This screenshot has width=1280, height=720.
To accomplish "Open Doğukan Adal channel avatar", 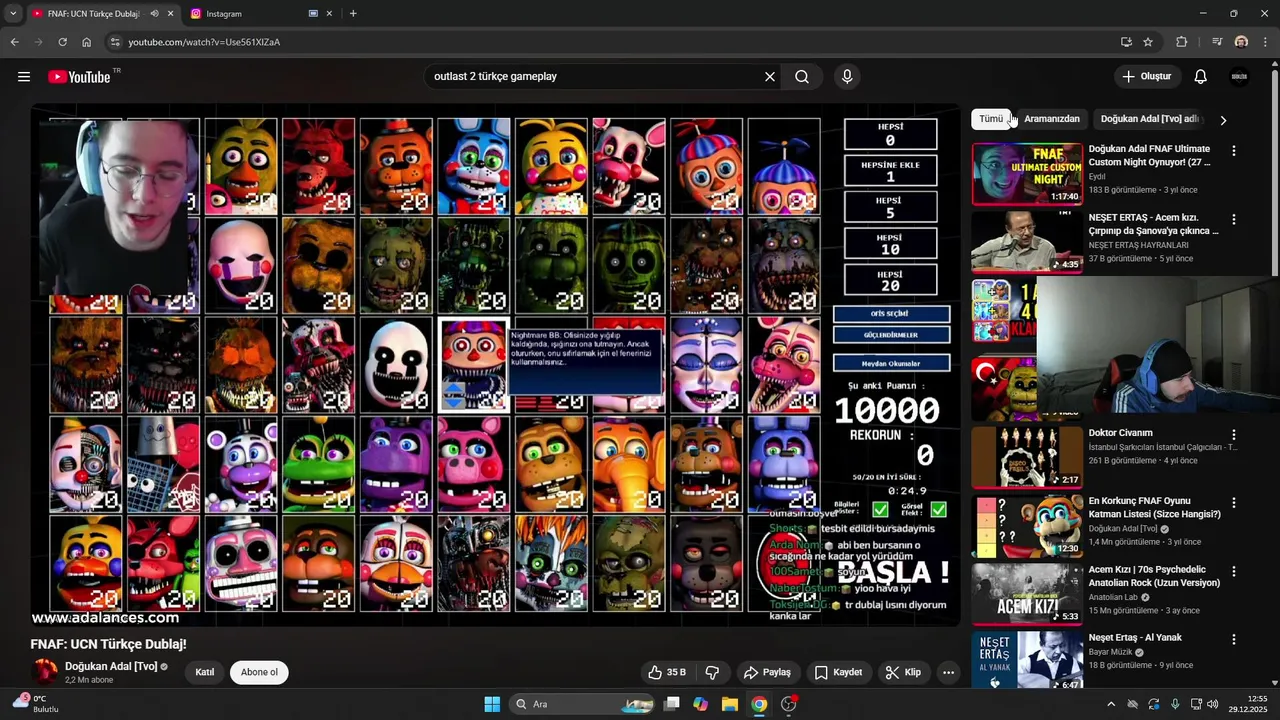I will [45, 672].
